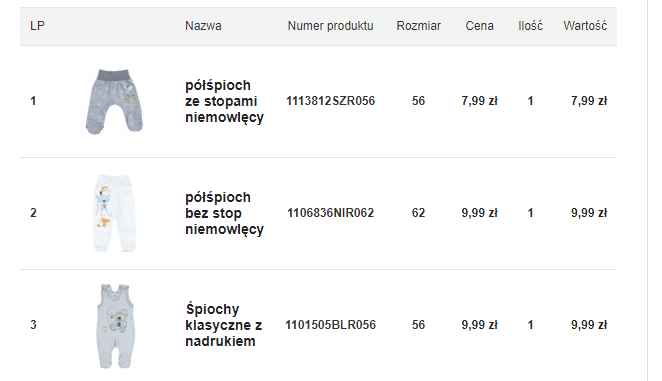Click the Nazwa column header

[x=203, y=26]
